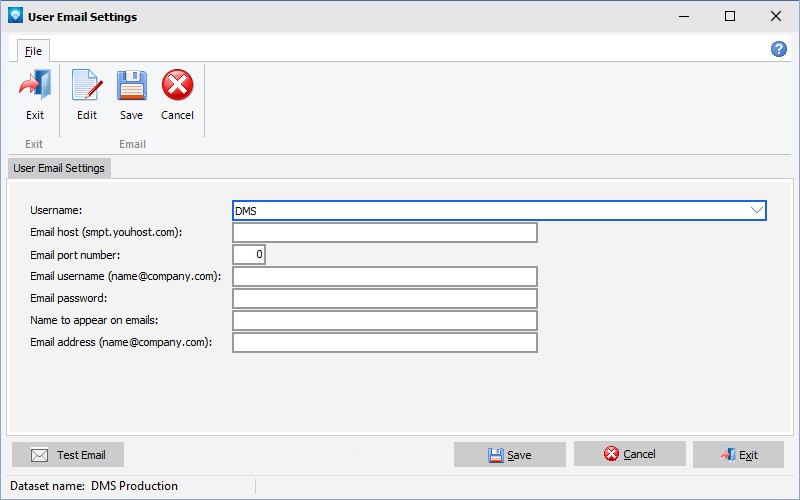Select the Name to appear on emails field
The height and width of the screenshot is (500, 800).
coord(384,321)
